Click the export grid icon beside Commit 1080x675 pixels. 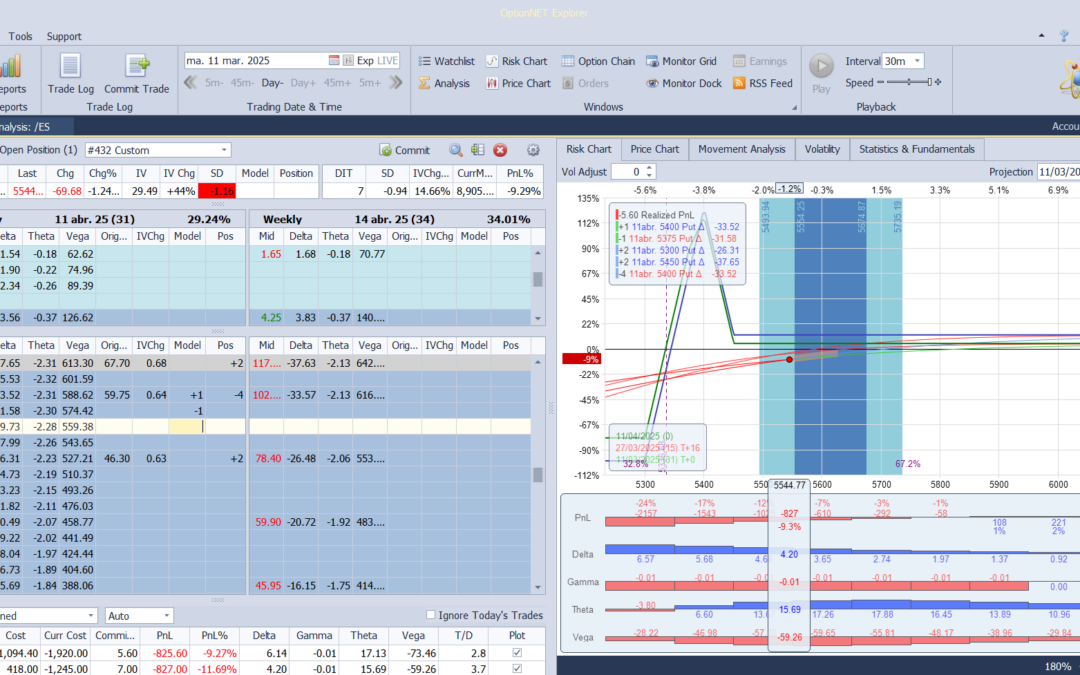477,150
